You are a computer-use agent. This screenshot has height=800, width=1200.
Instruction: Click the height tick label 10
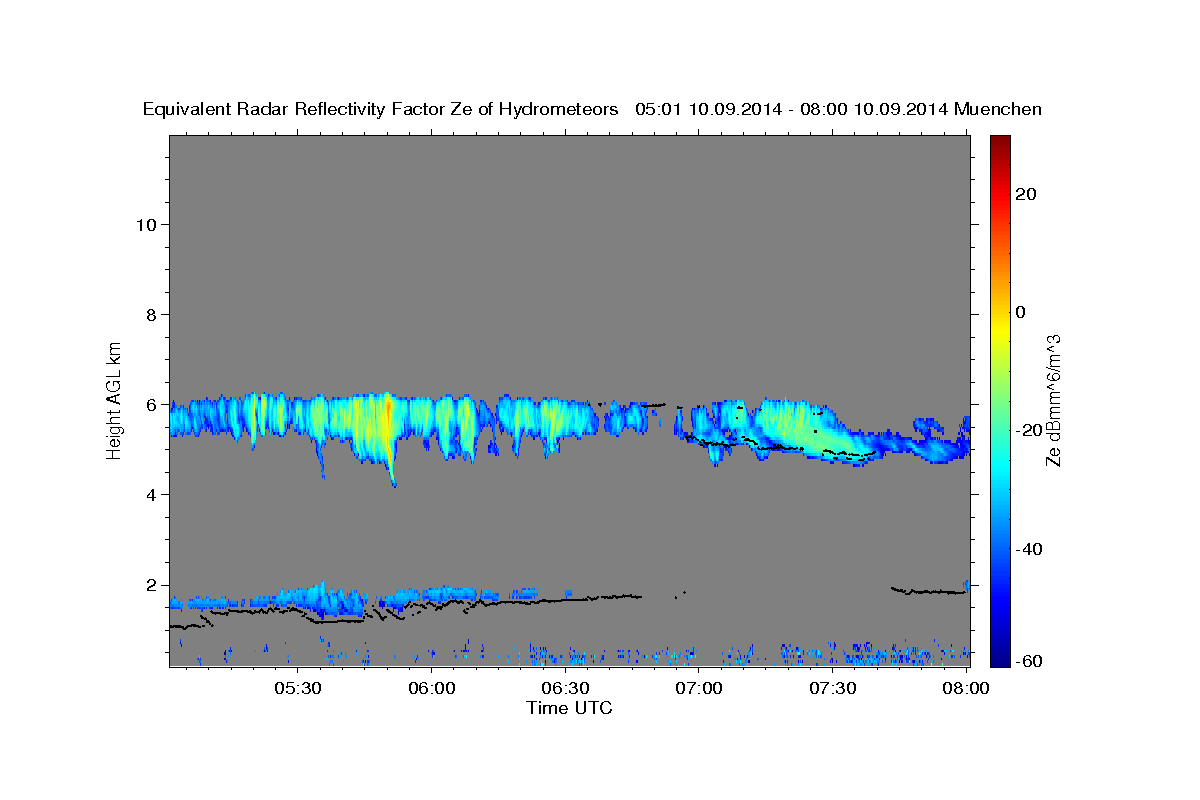(x=149, y=224)
